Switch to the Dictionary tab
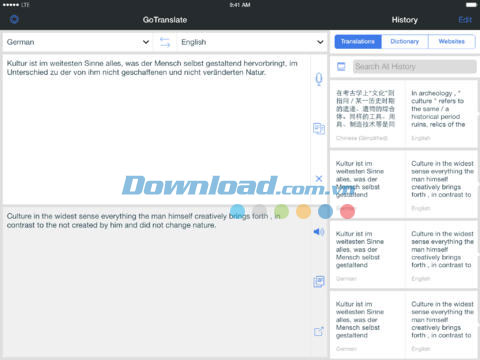Viewport: 480px width, 360px height. click(x=405, y=42)
